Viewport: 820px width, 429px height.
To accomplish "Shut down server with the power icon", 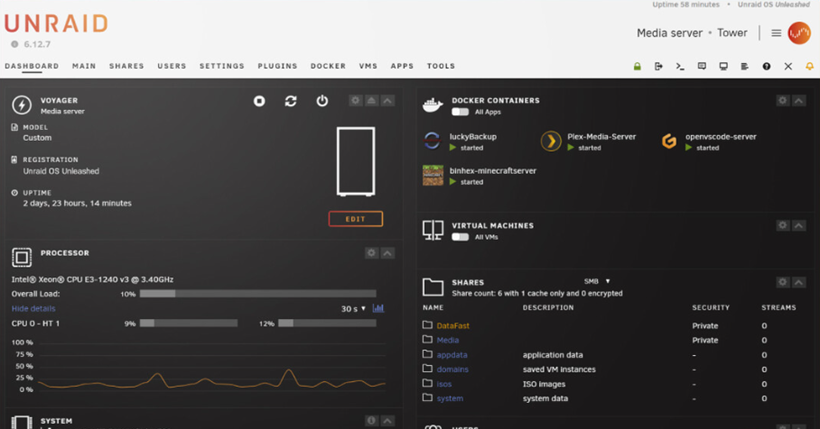I will click(322, 100).
